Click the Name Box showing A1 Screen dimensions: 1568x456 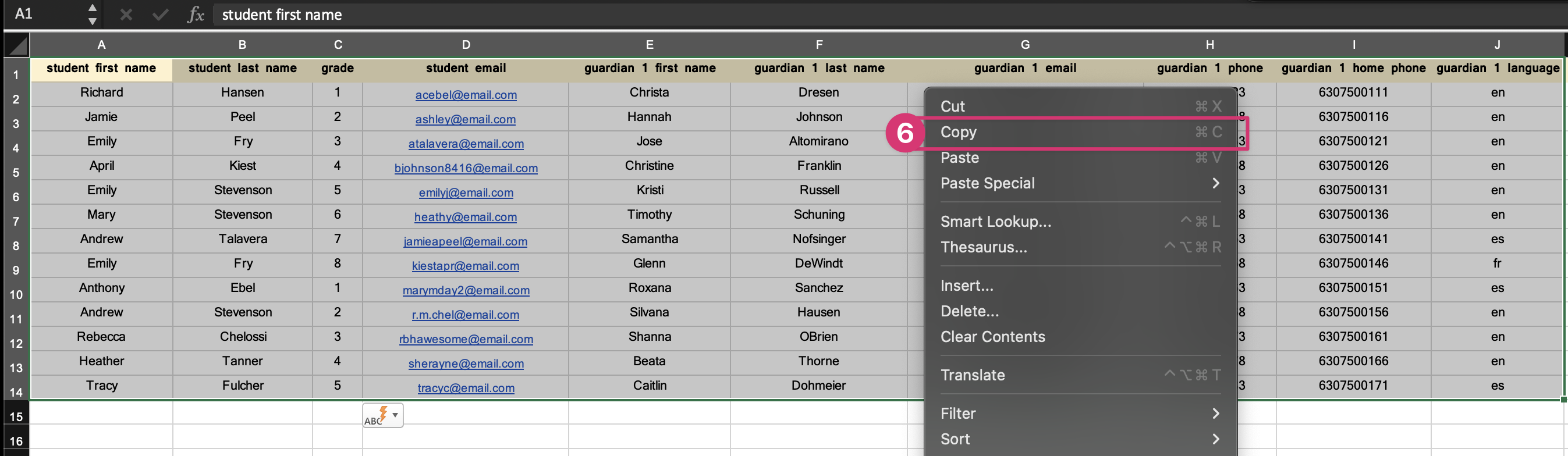point(42,14)
